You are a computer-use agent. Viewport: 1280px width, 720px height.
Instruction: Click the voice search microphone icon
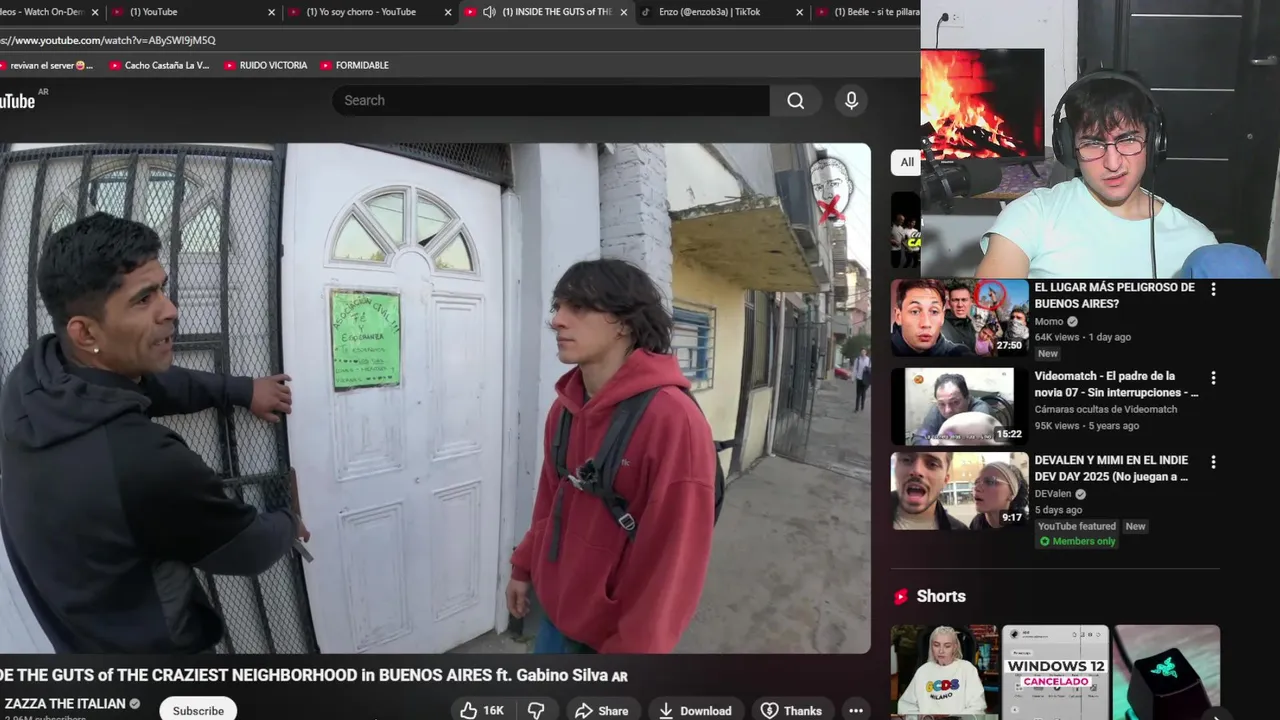coord(851,100)
